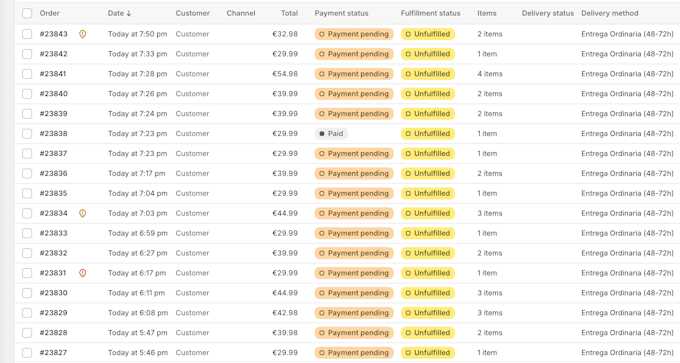This screenshot has width=680, height=363.
Task: Click Payment pending badge on order #23840
Action: [354, 94]
